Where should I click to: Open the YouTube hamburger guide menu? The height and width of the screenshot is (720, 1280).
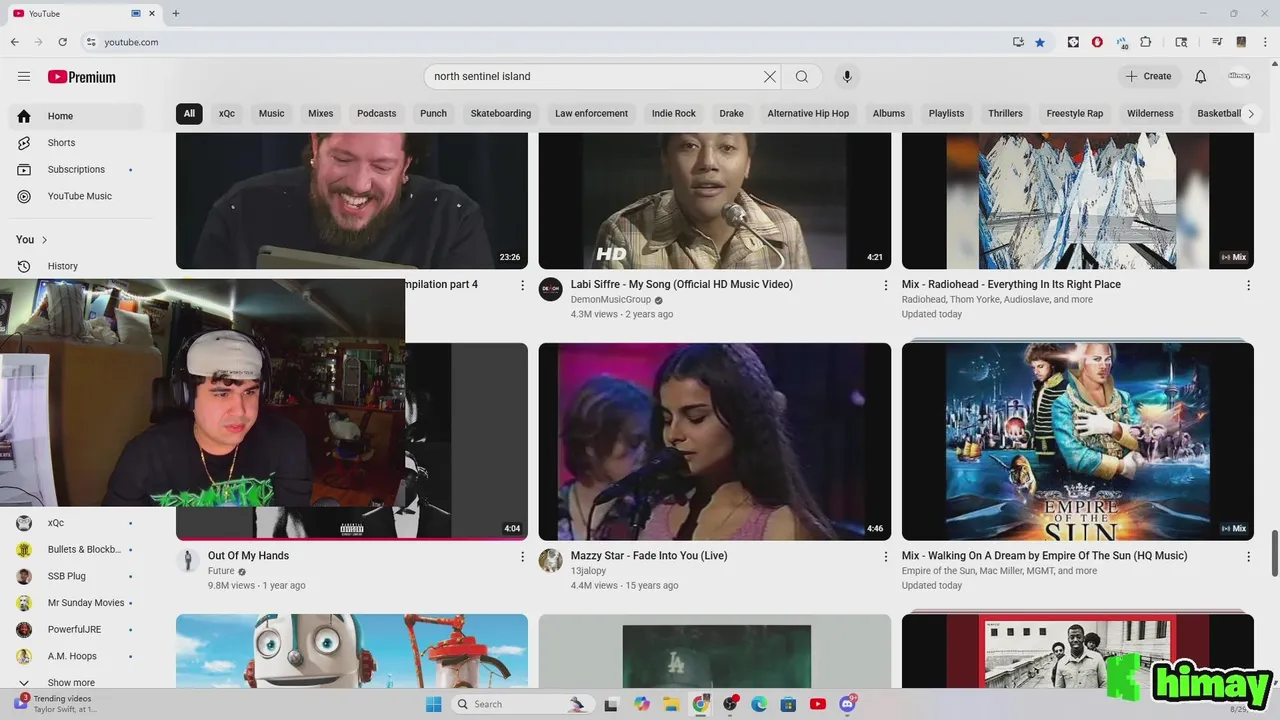(24, 77)
